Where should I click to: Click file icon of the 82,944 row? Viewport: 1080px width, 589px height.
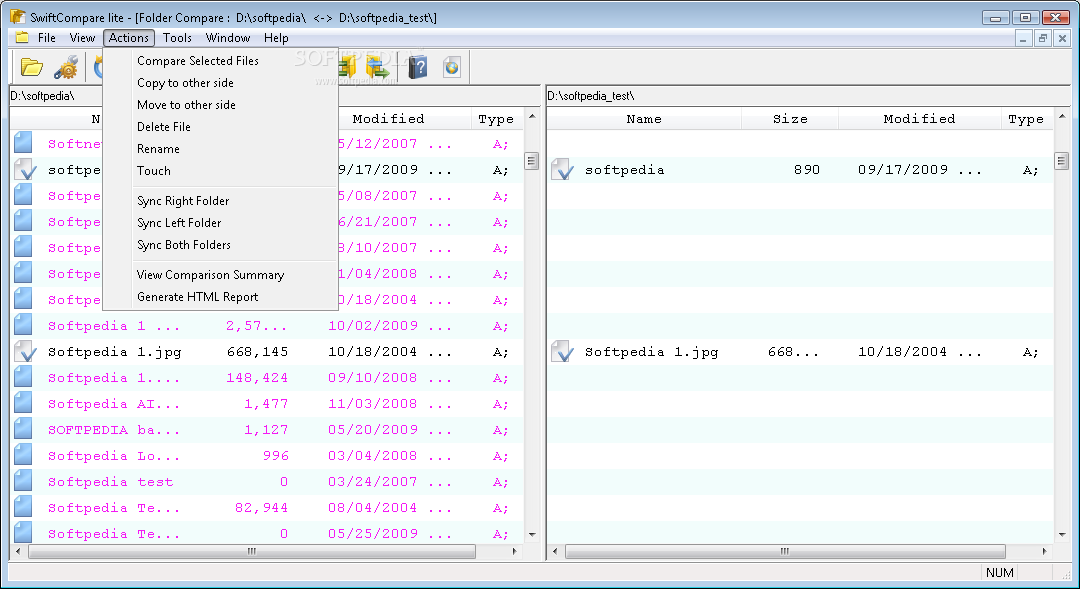click(x=23, y=508)
